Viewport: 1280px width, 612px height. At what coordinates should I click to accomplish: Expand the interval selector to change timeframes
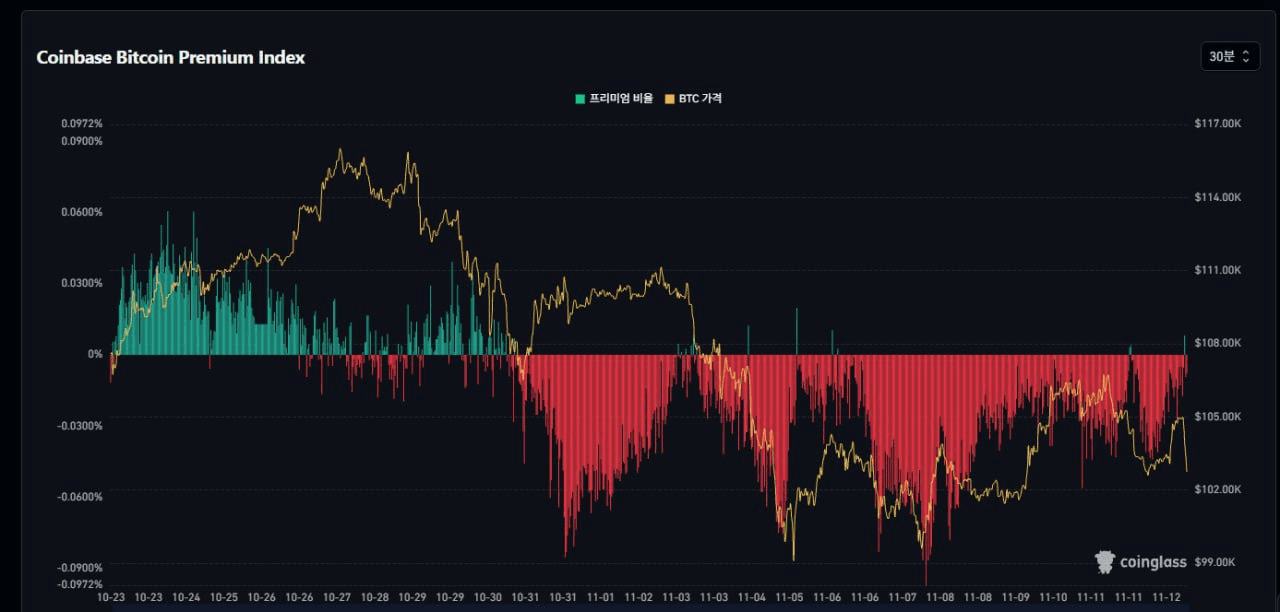(1229, 57)
